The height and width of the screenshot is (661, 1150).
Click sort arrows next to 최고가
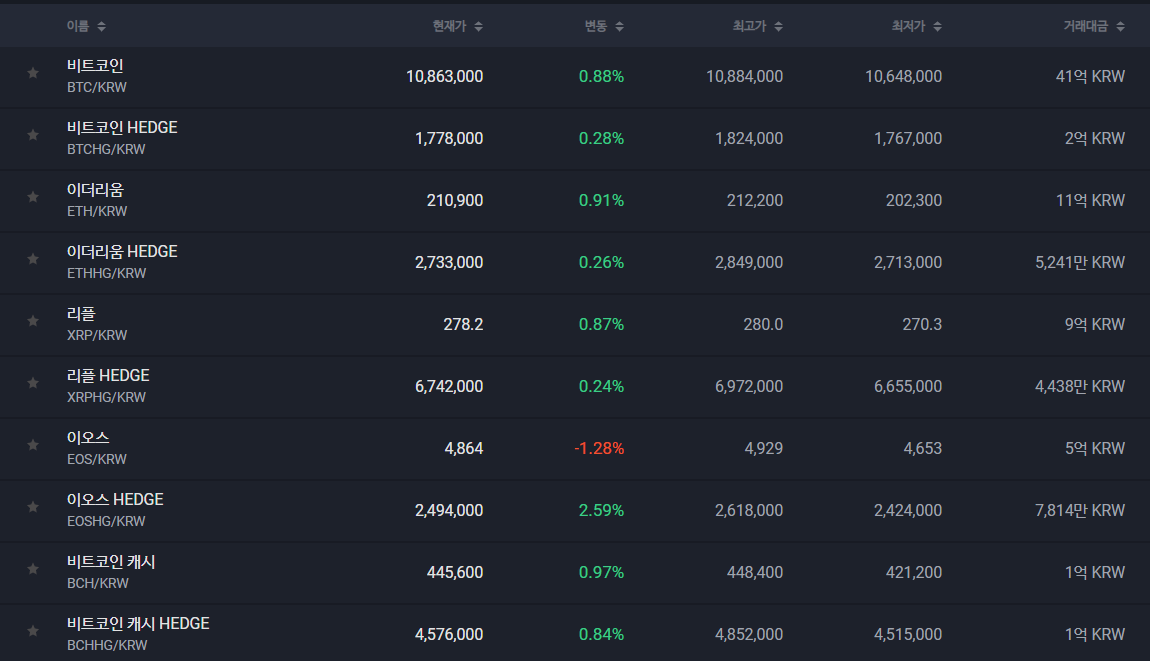coord(778,26)
